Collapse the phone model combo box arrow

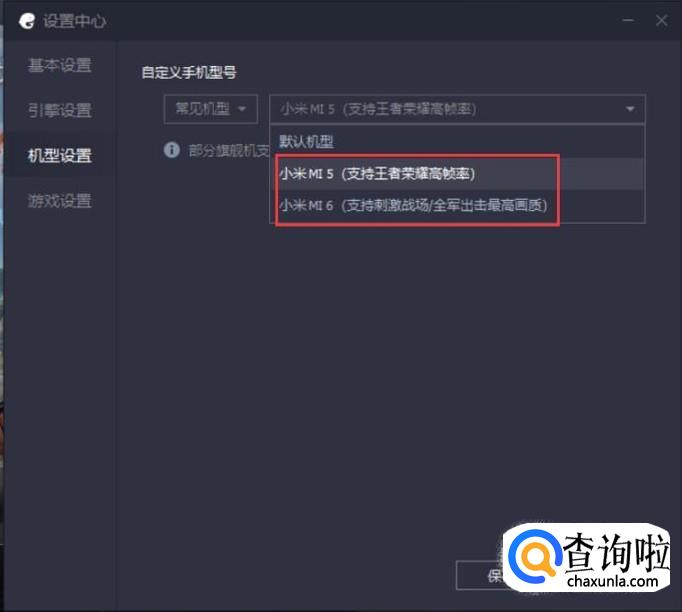point(629,109)
